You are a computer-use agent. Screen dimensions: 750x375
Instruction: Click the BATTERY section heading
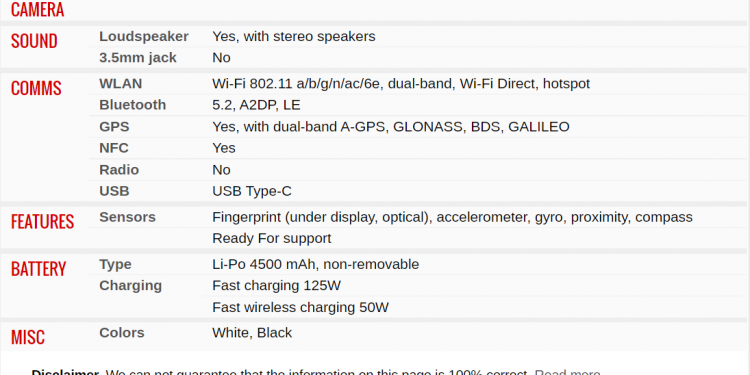(38, 269)
